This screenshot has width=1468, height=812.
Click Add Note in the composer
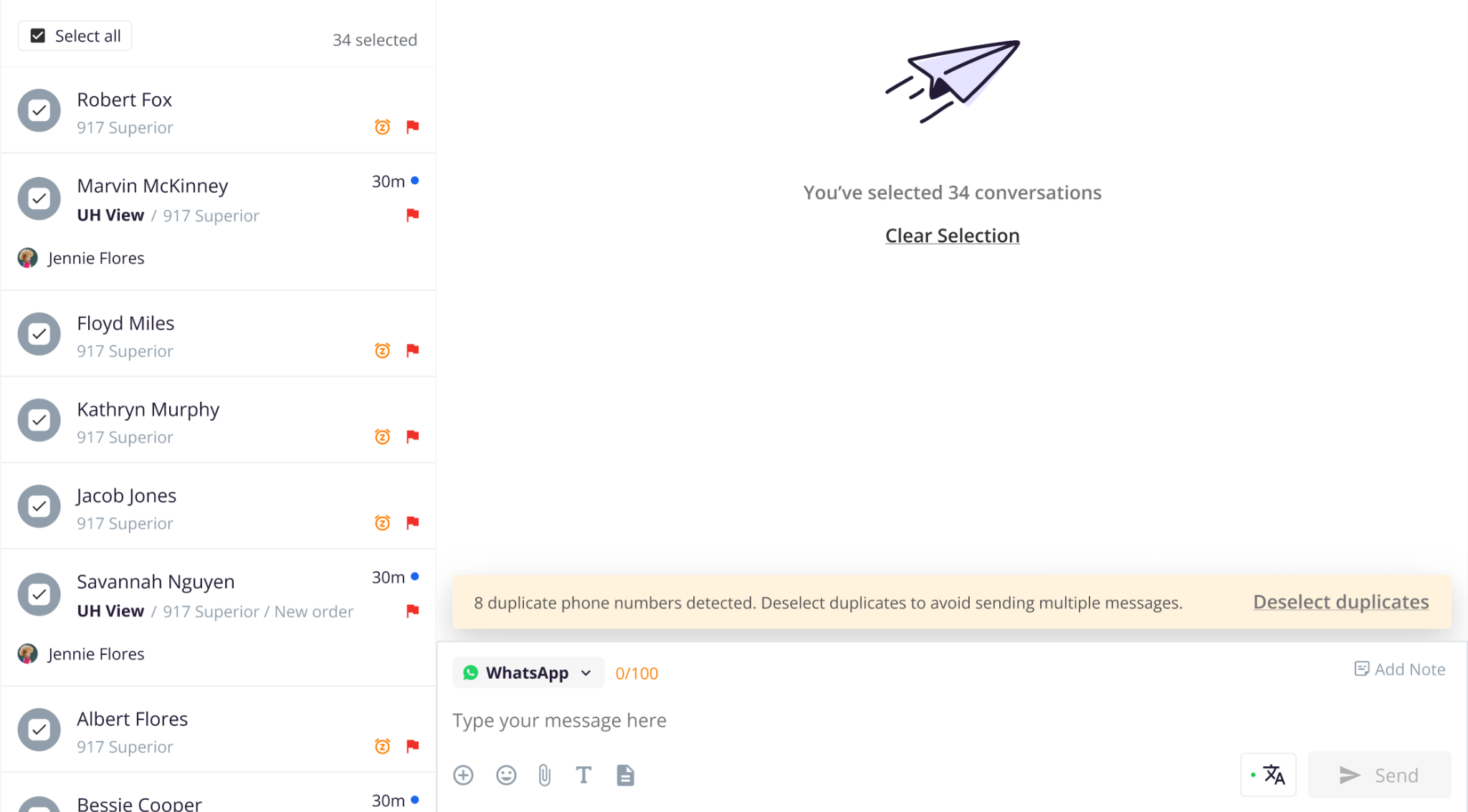(x=1400, y=669)
